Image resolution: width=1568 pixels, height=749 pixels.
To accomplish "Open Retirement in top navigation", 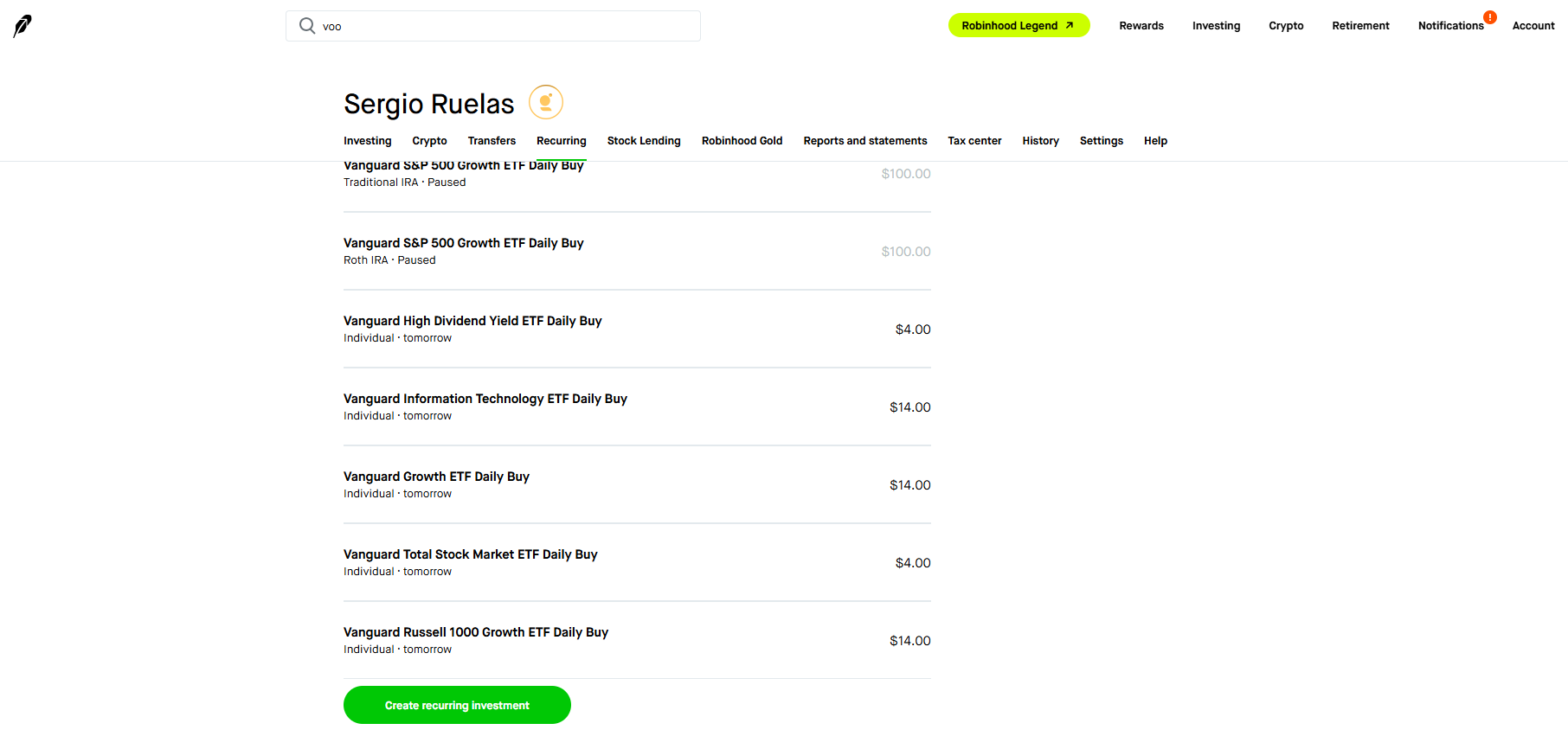I will point(1360,26).
